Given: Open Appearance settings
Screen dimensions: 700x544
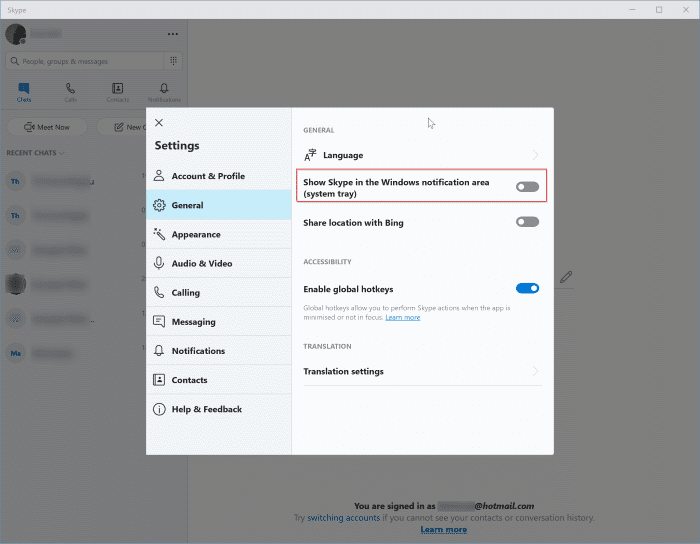Looking at the screenshot, I should coord(219,234).
